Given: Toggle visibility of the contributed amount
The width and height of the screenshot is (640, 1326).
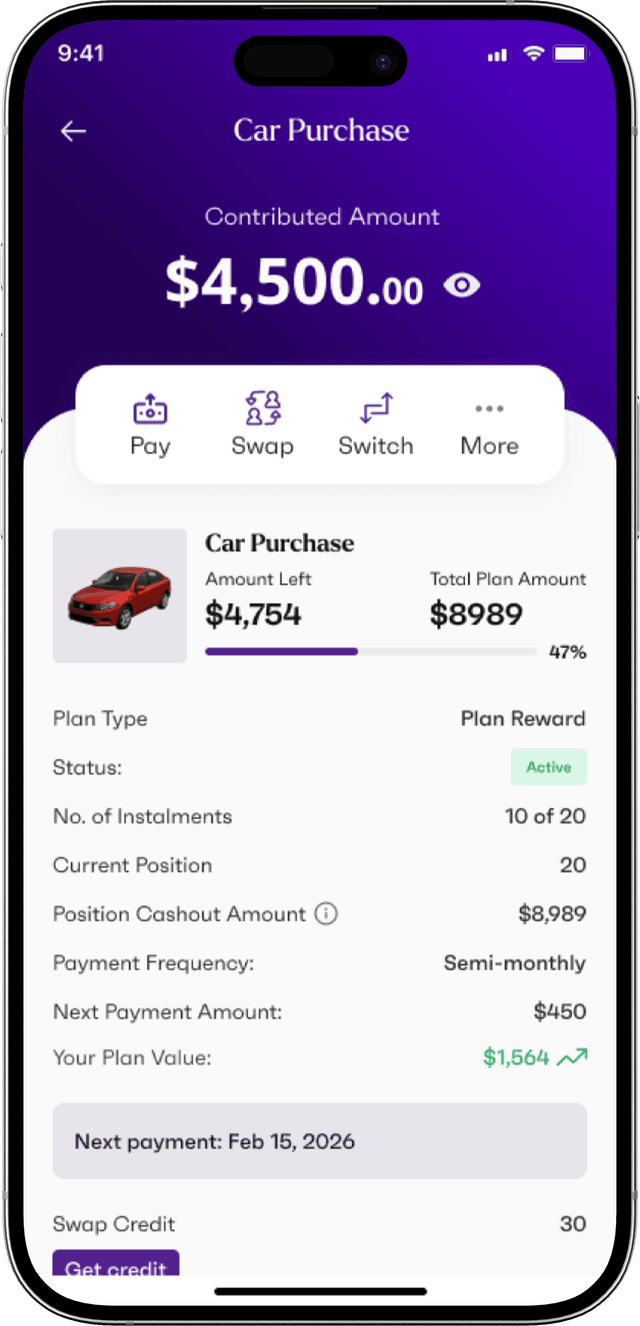Looking at the screenshot, I should pos(462,285).
